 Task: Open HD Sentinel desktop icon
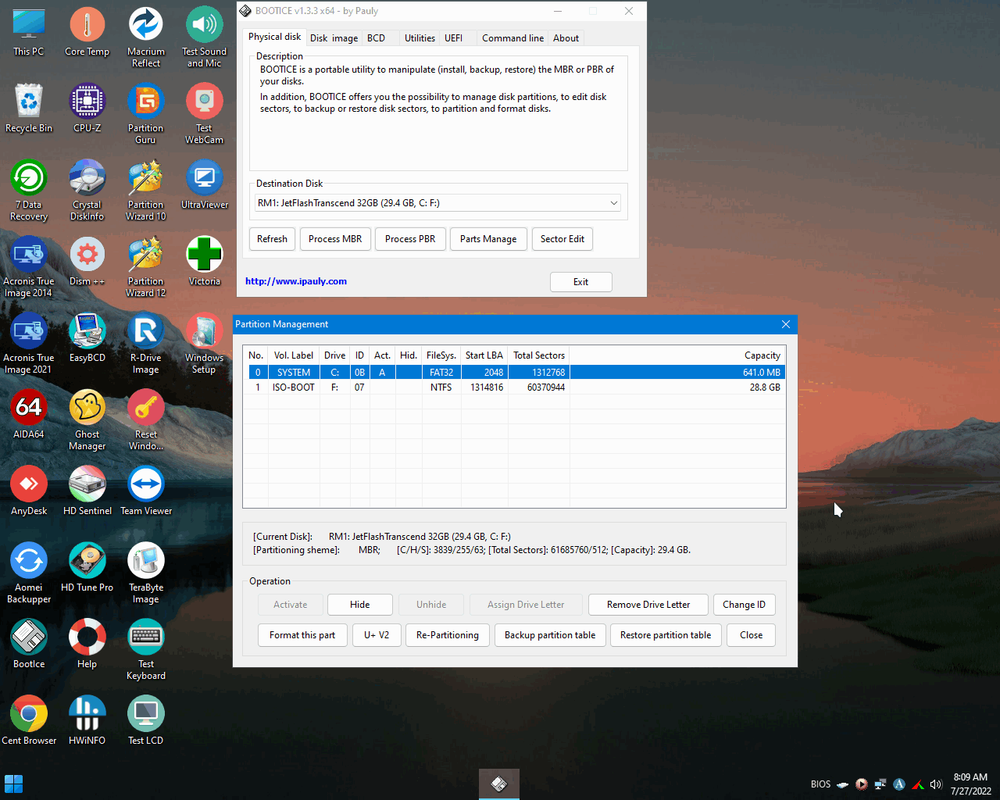[x=87, y=491]
